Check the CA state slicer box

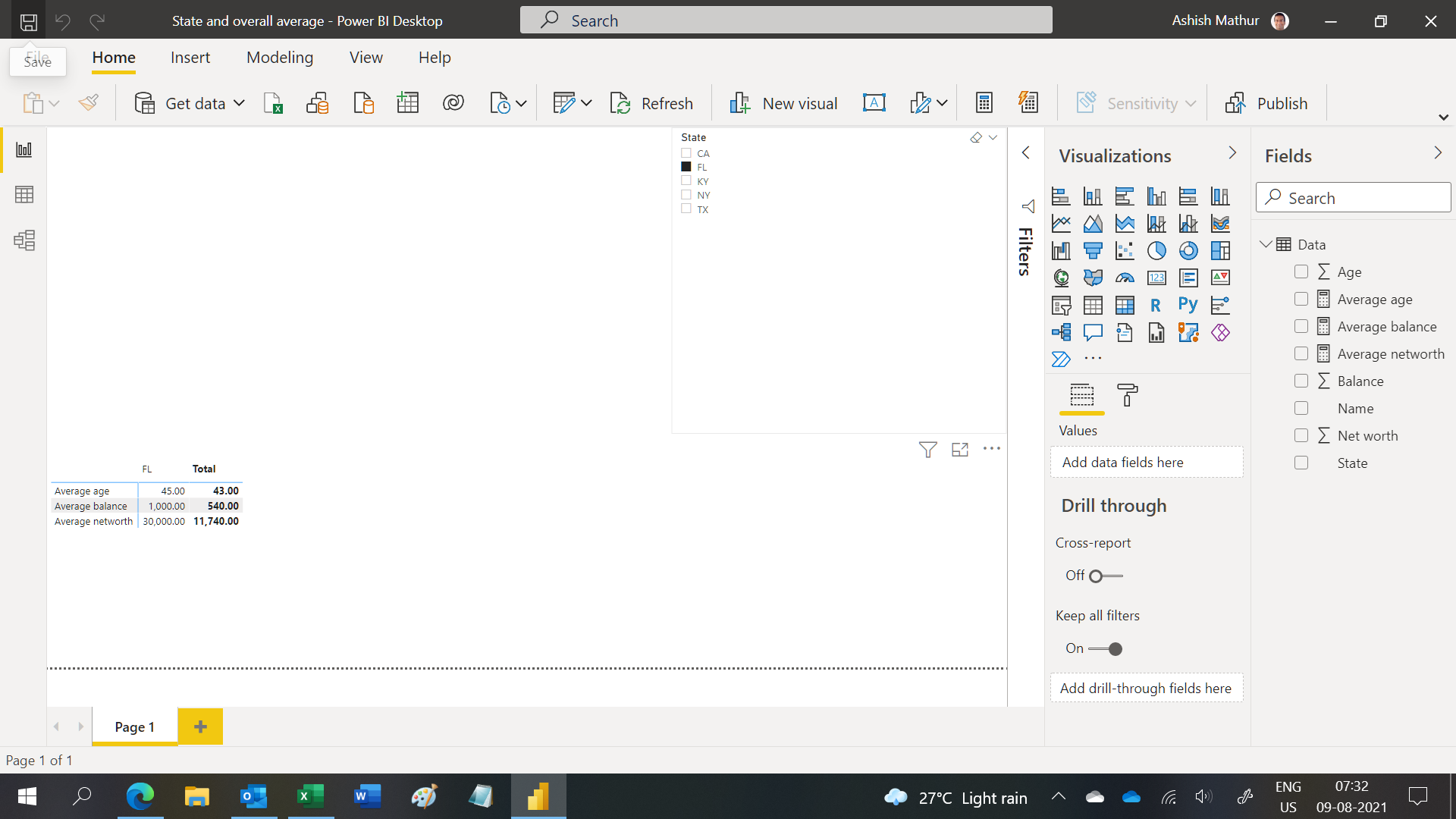point(686,153)
